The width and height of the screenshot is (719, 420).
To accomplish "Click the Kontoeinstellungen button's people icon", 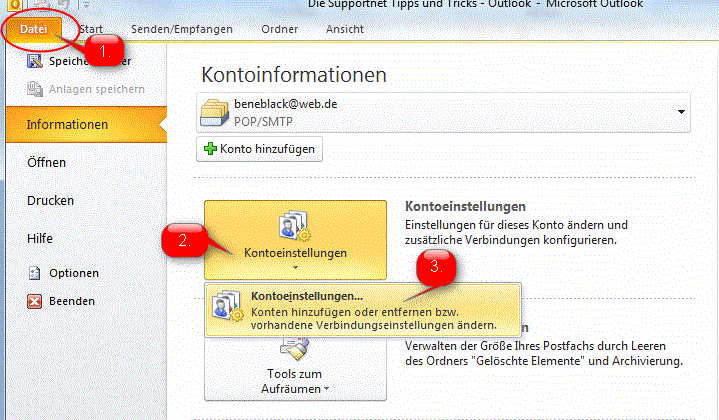I will (294, 225).
